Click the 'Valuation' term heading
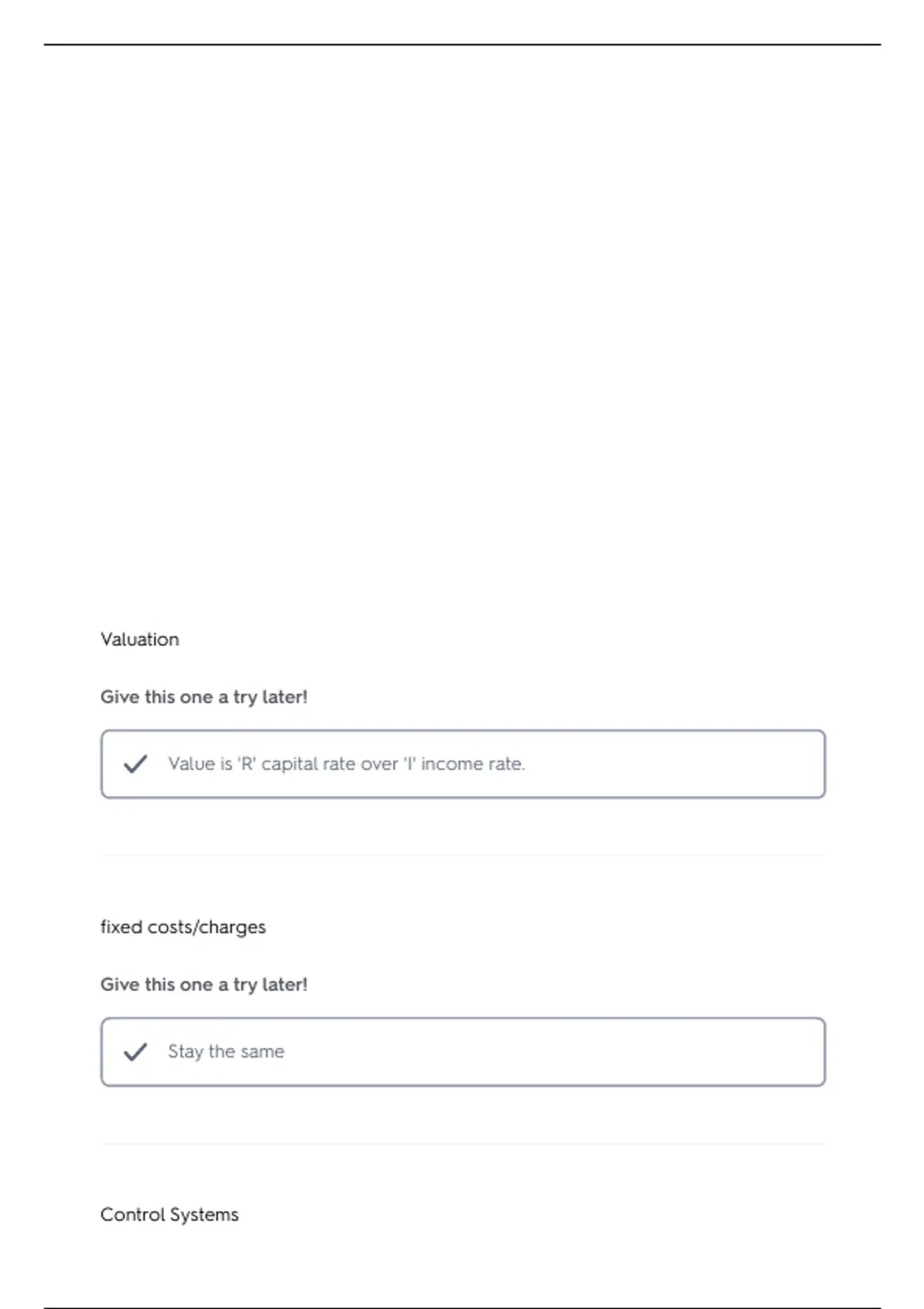The height and width of the screenshot is (1309, 924). 139,639
